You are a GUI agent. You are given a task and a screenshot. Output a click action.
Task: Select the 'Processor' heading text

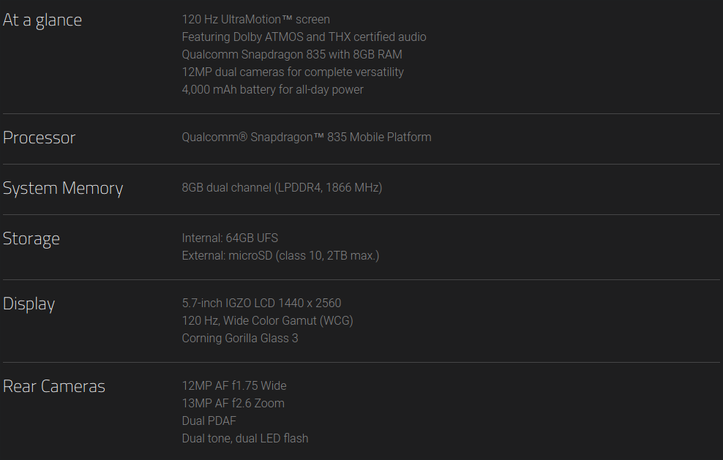tap(39, 137)
